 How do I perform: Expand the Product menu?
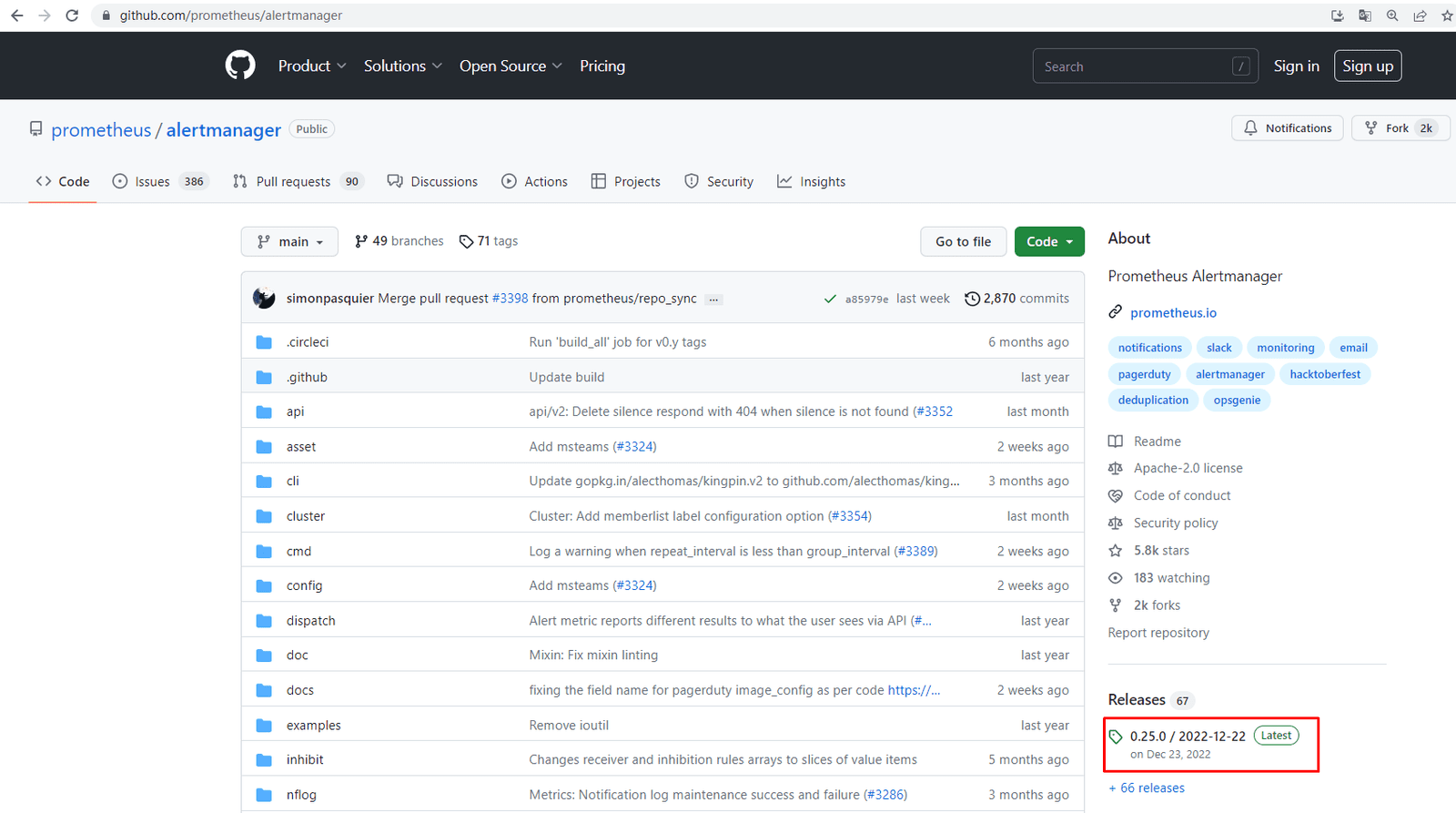312,66
